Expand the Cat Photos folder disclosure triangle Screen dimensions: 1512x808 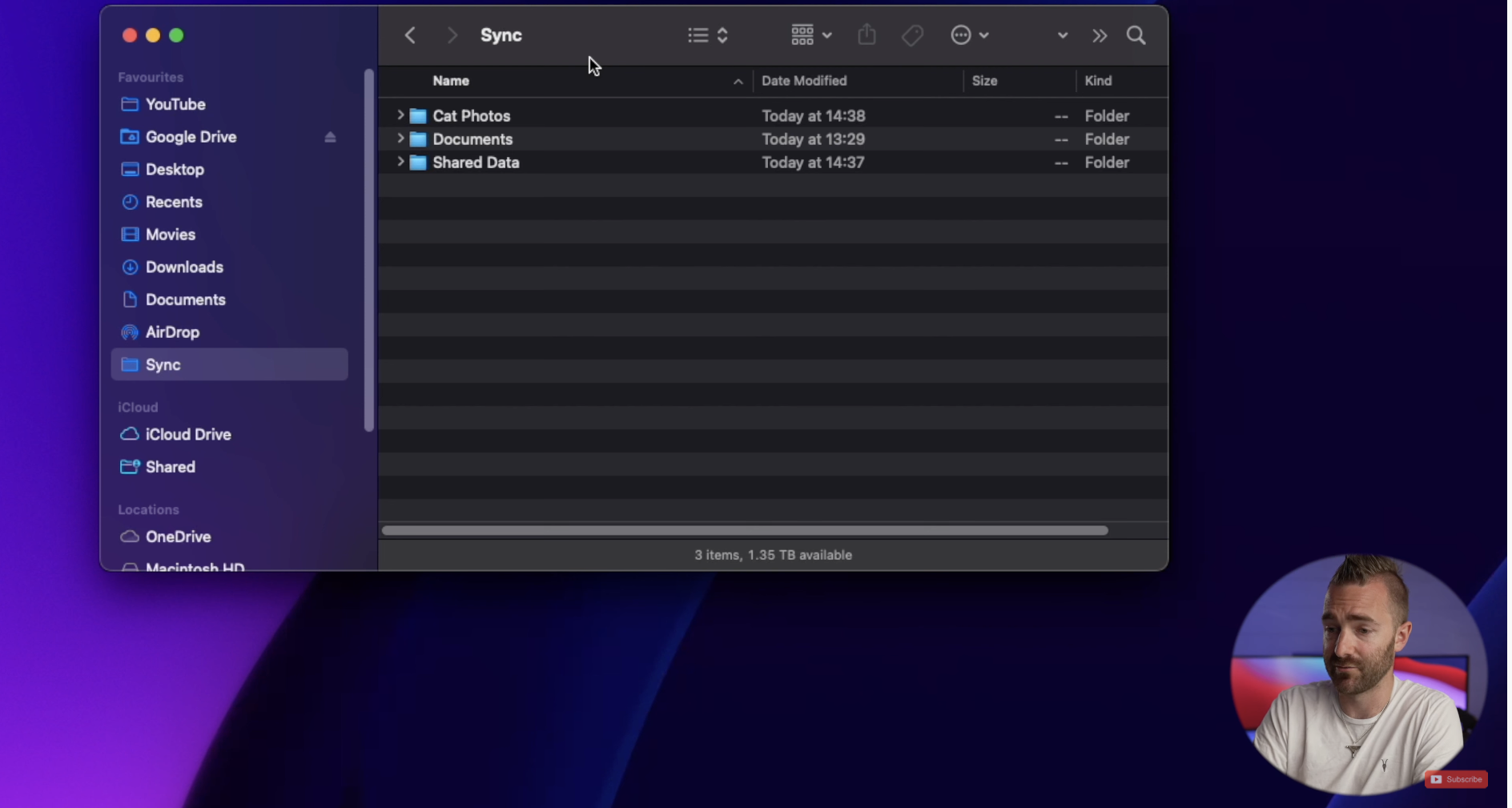click(399, 115)
